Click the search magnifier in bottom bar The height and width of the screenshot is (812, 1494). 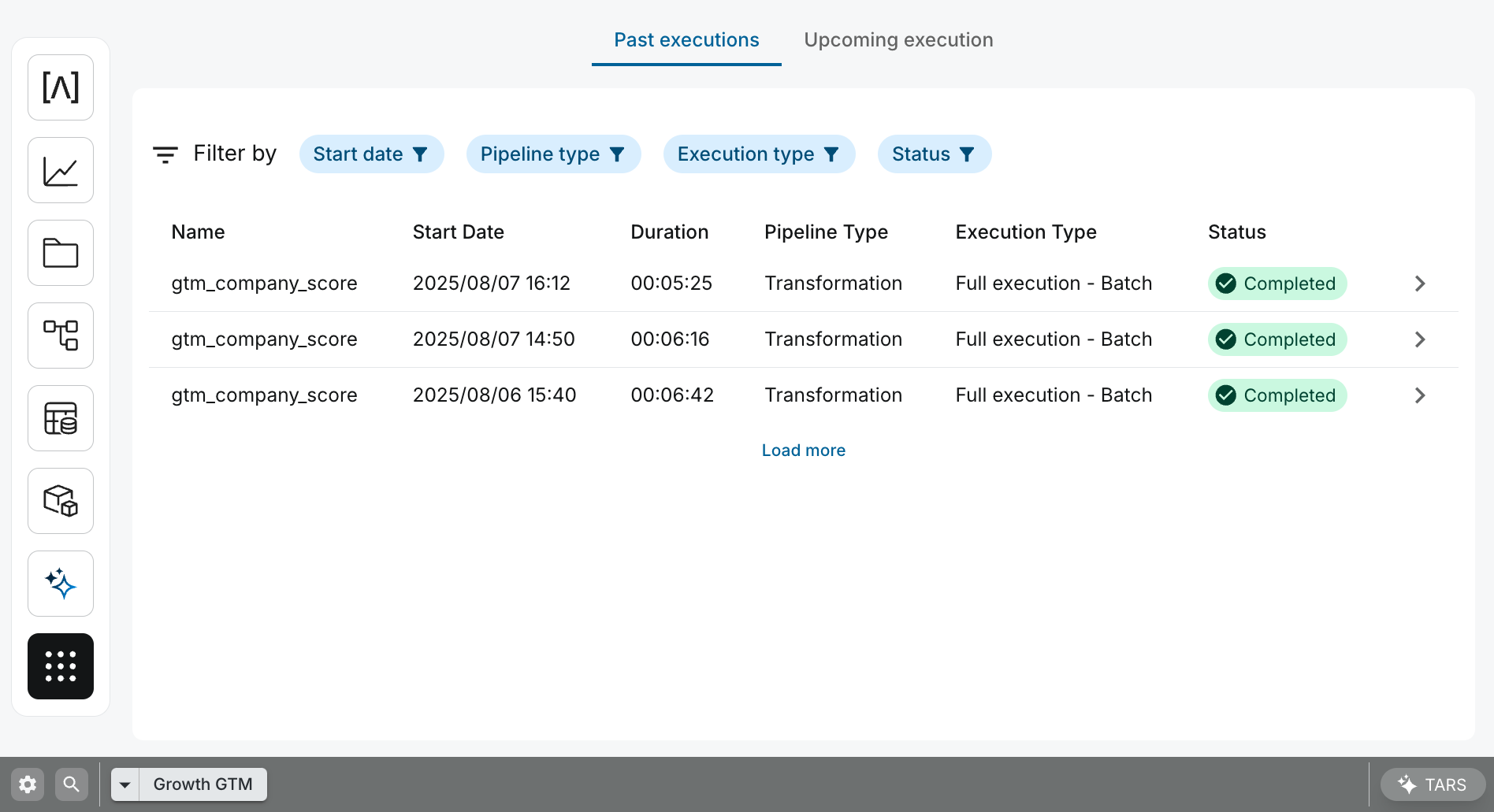pos(71,784)
